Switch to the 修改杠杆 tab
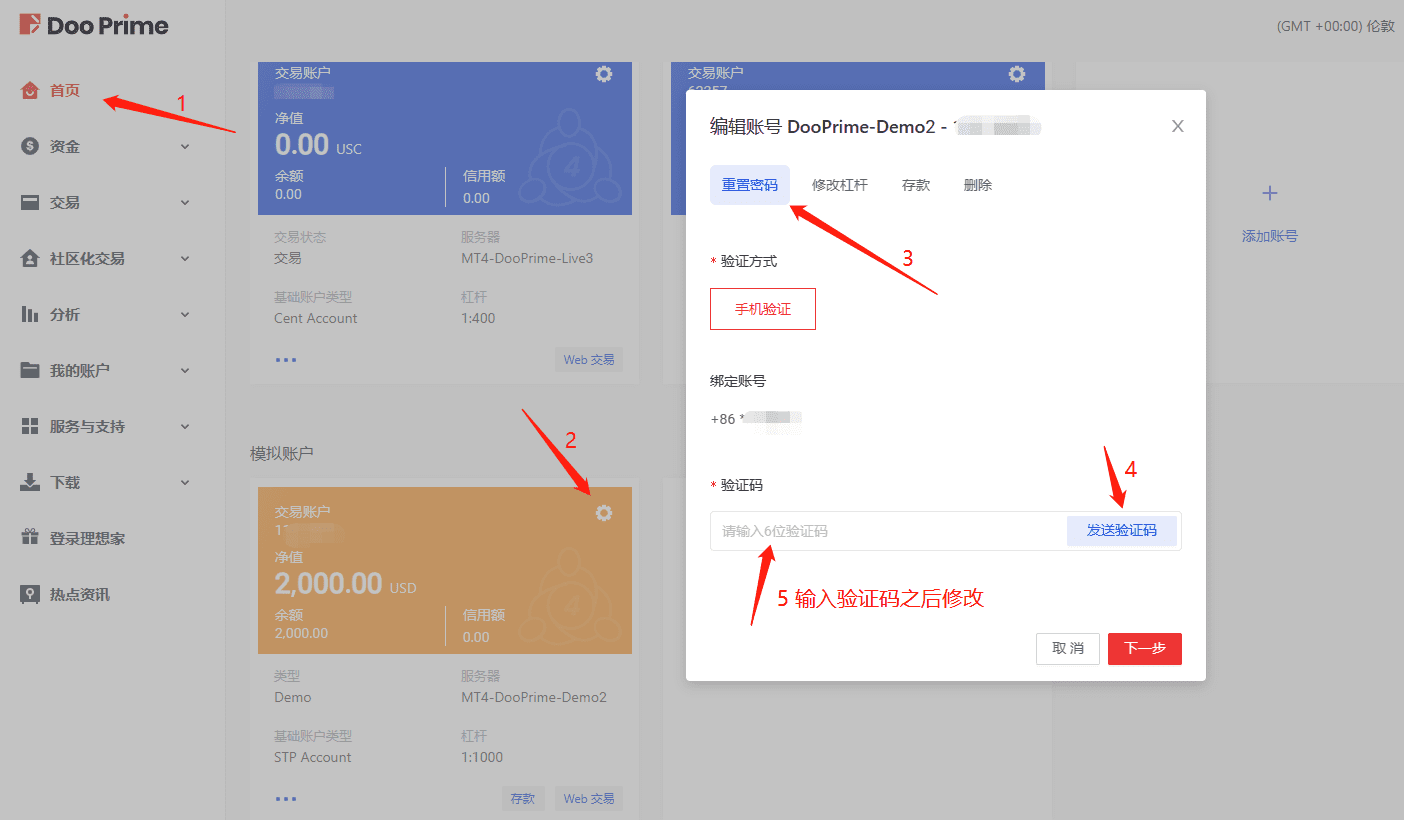Screen dimensions: 1404x820 click(840, 185)
